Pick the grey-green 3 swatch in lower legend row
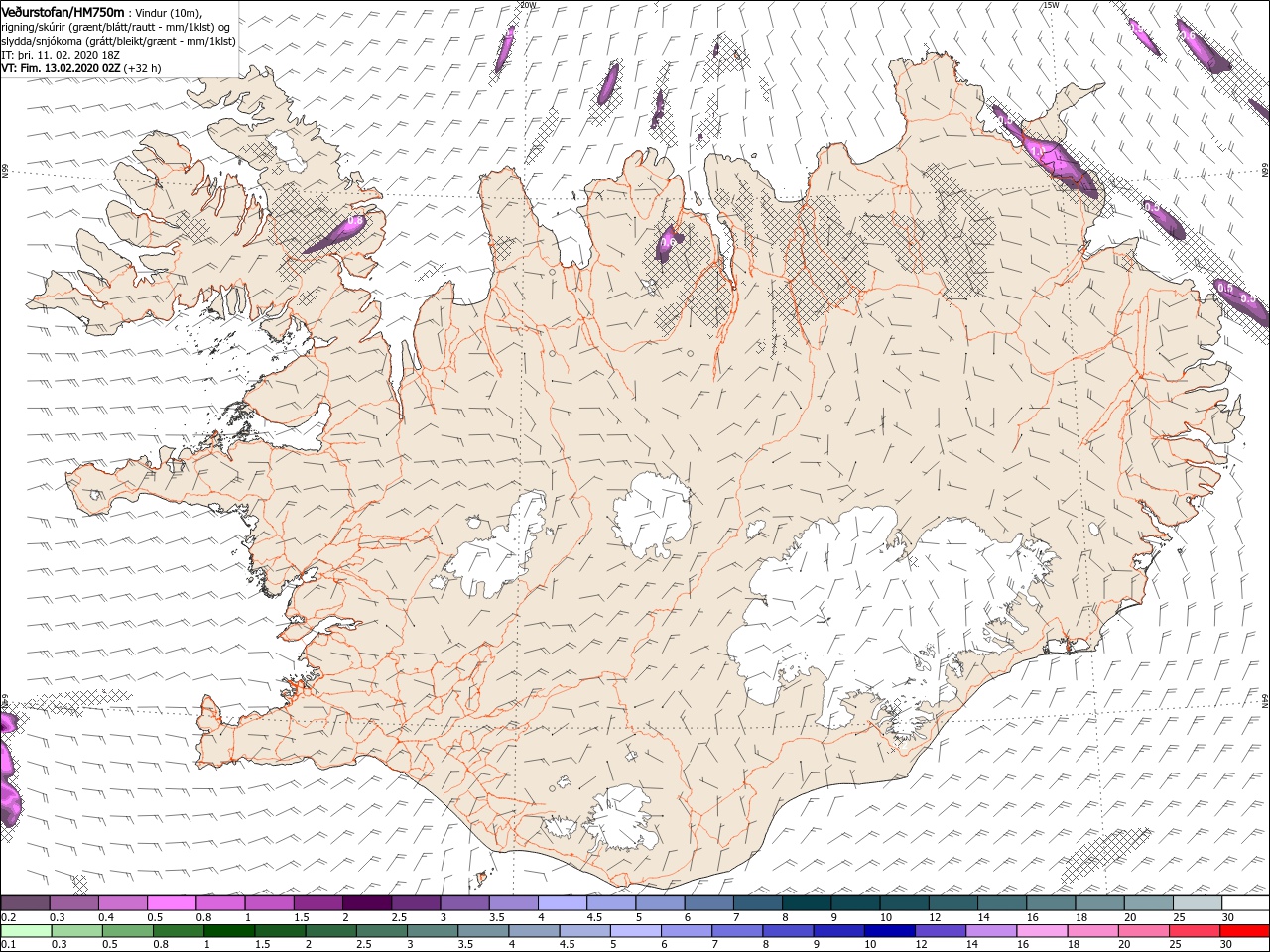 (432, 930)
